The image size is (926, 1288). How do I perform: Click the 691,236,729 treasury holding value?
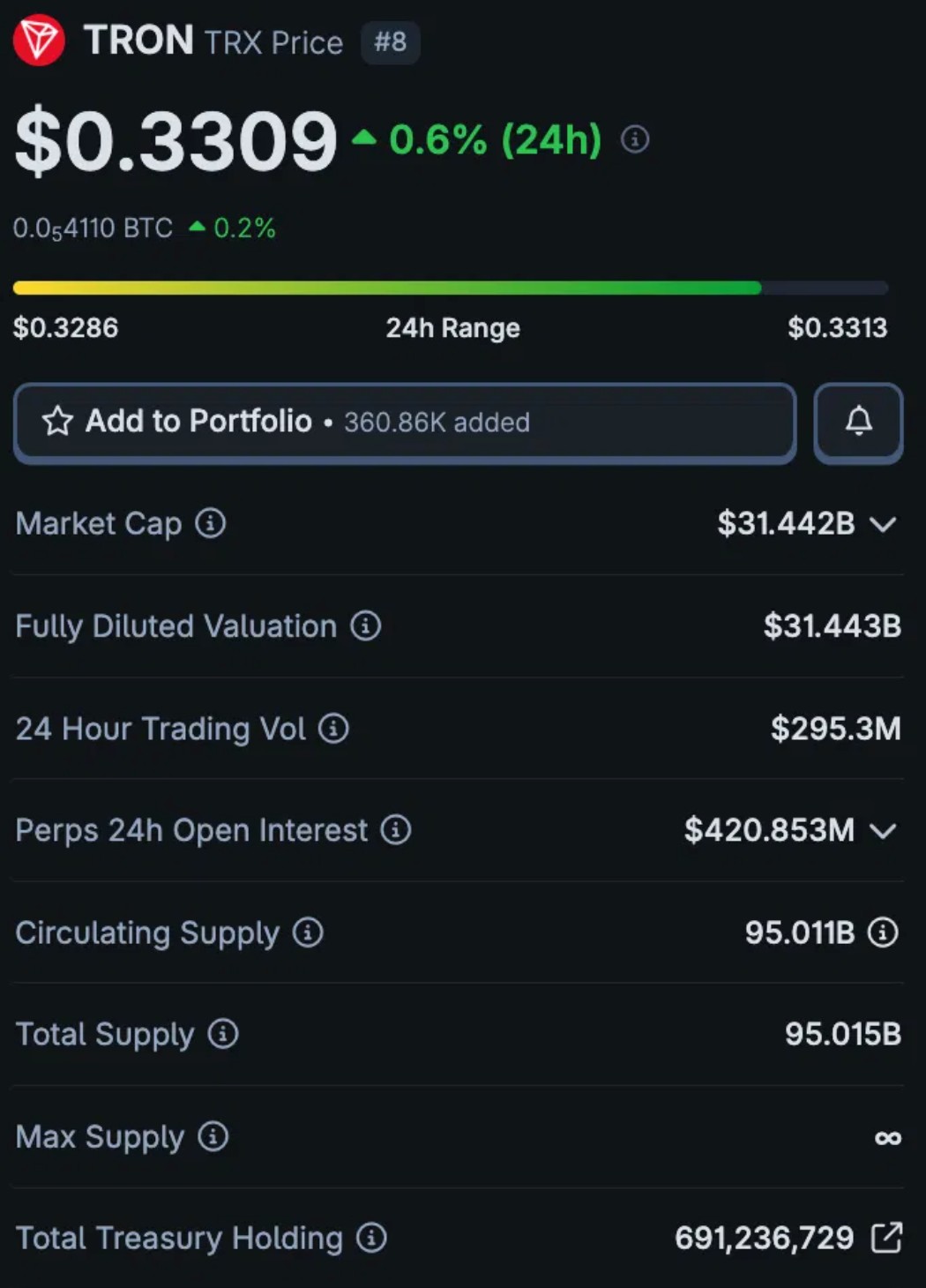pyautogui.click(x=765, y=1238)
